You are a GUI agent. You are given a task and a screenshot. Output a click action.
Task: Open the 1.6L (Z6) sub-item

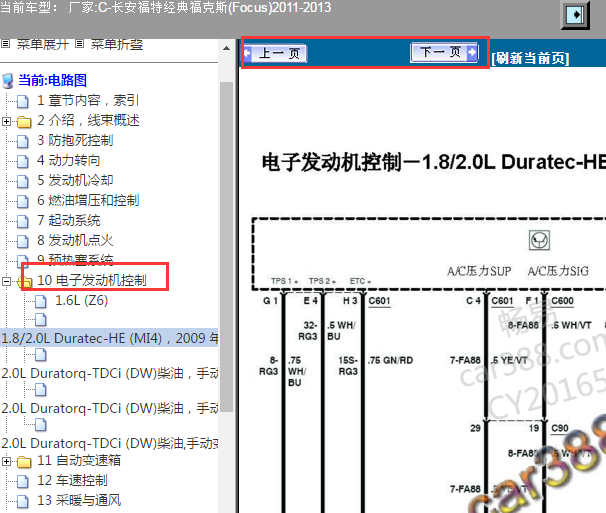pyautogui.click(x=82, y=300)
